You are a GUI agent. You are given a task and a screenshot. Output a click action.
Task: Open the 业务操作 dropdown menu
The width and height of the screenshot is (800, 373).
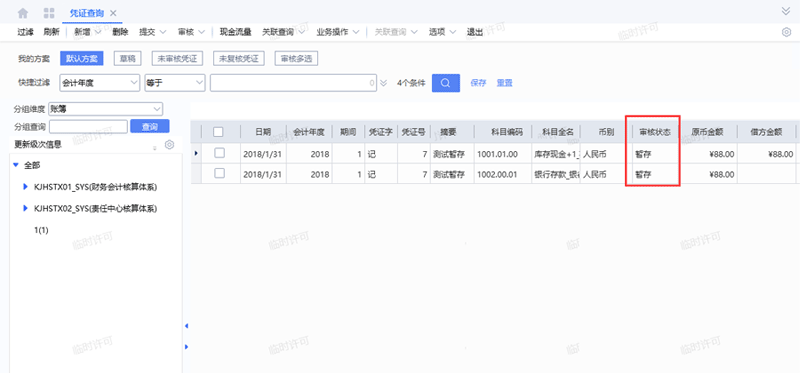[338, 32]
